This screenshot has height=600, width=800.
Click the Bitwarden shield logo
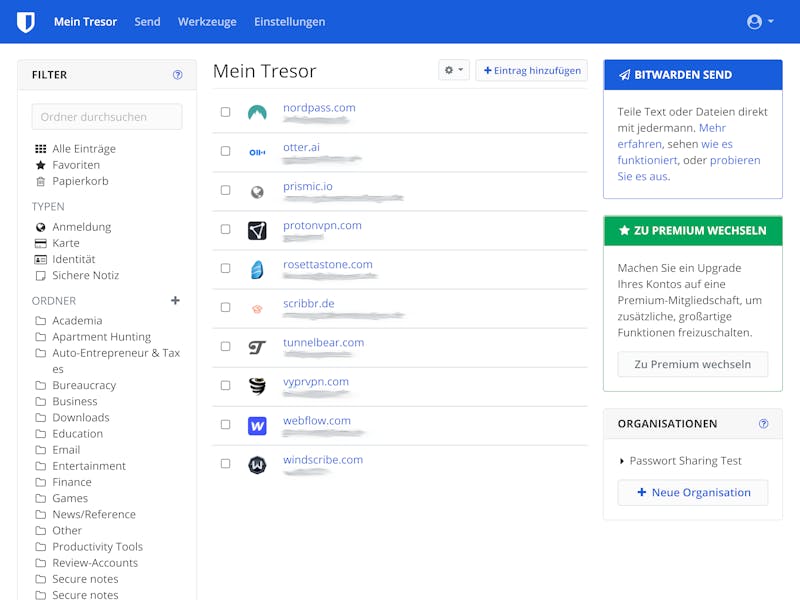click(26, 22)
